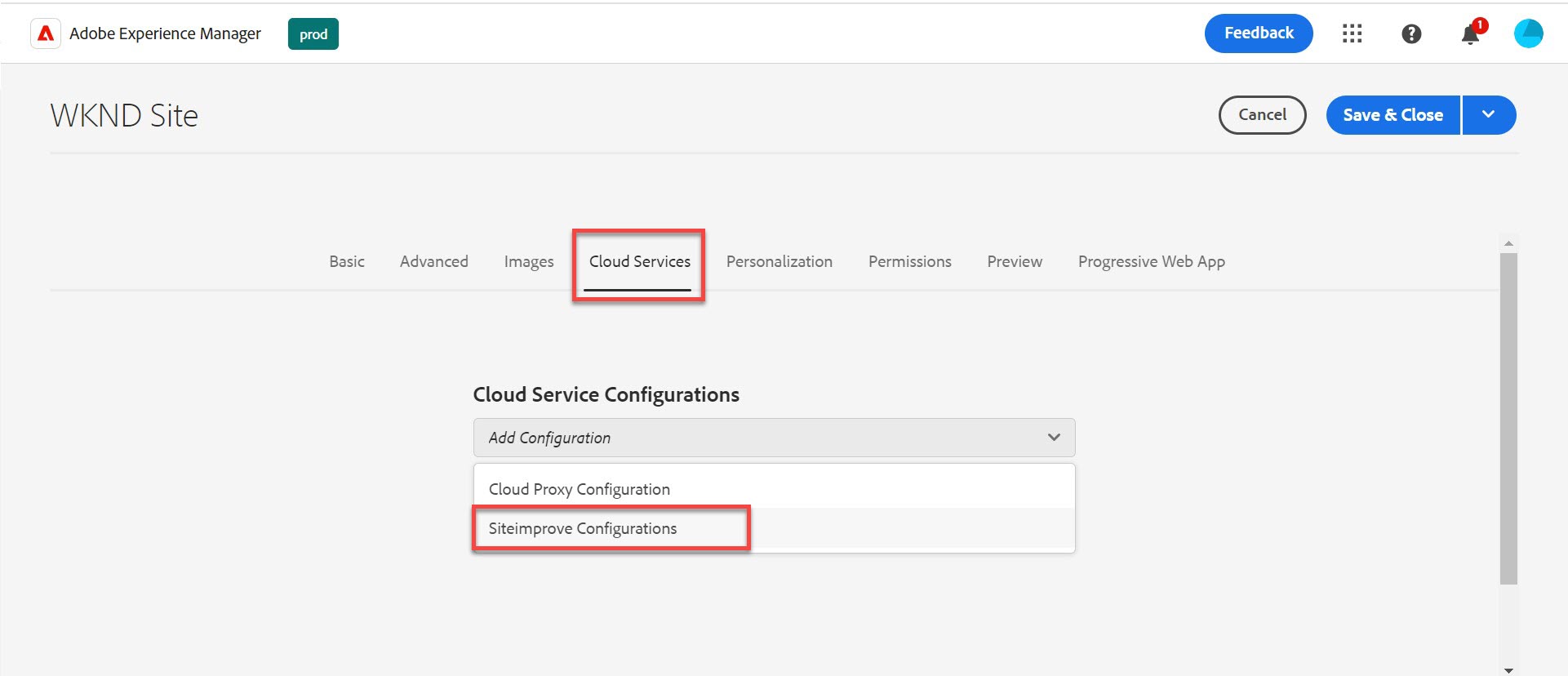This screenshot has height=676, width=1568.
Task: Click the Cloud Service Configurations heading
Action: 606,394
